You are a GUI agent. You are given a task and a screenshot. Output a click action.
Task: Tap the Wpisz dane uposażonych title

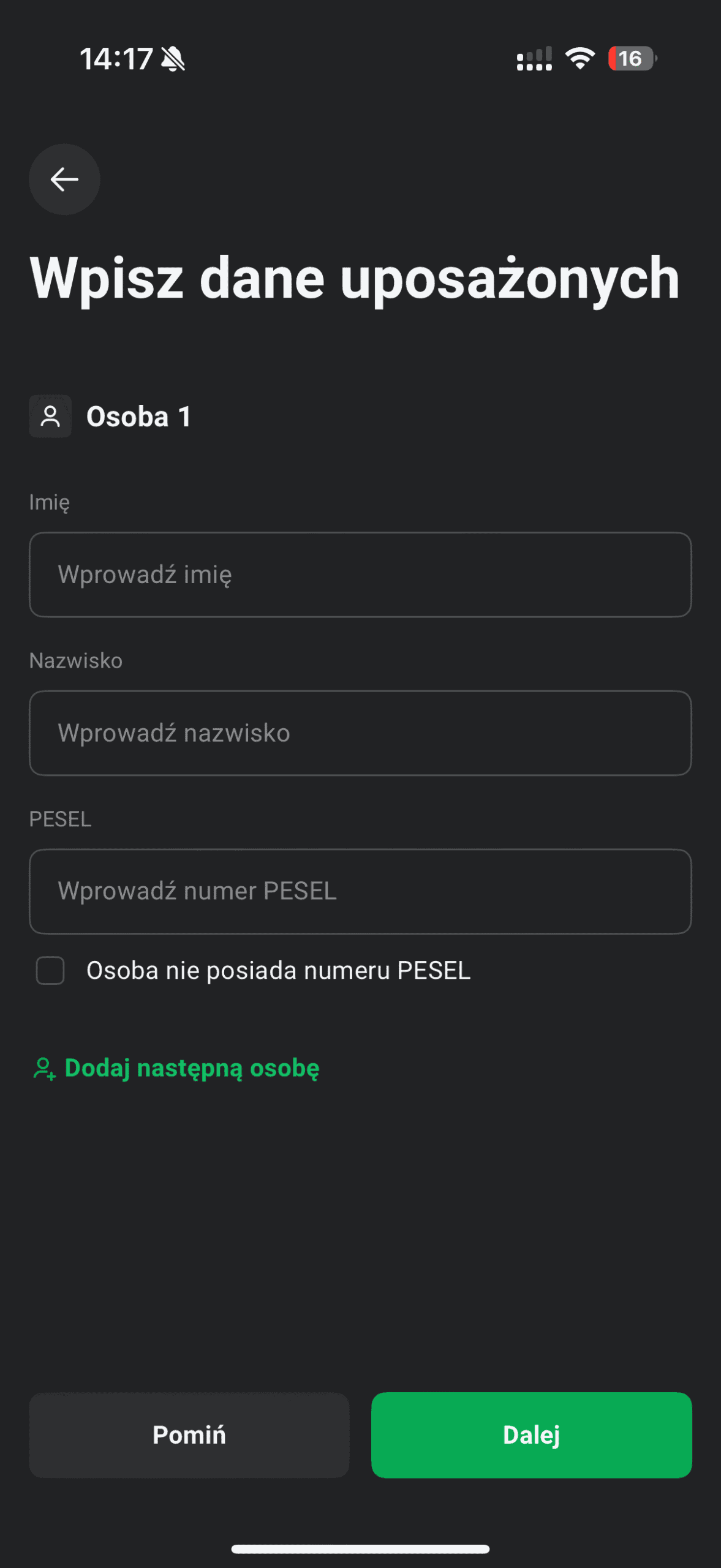click(355, 279)
